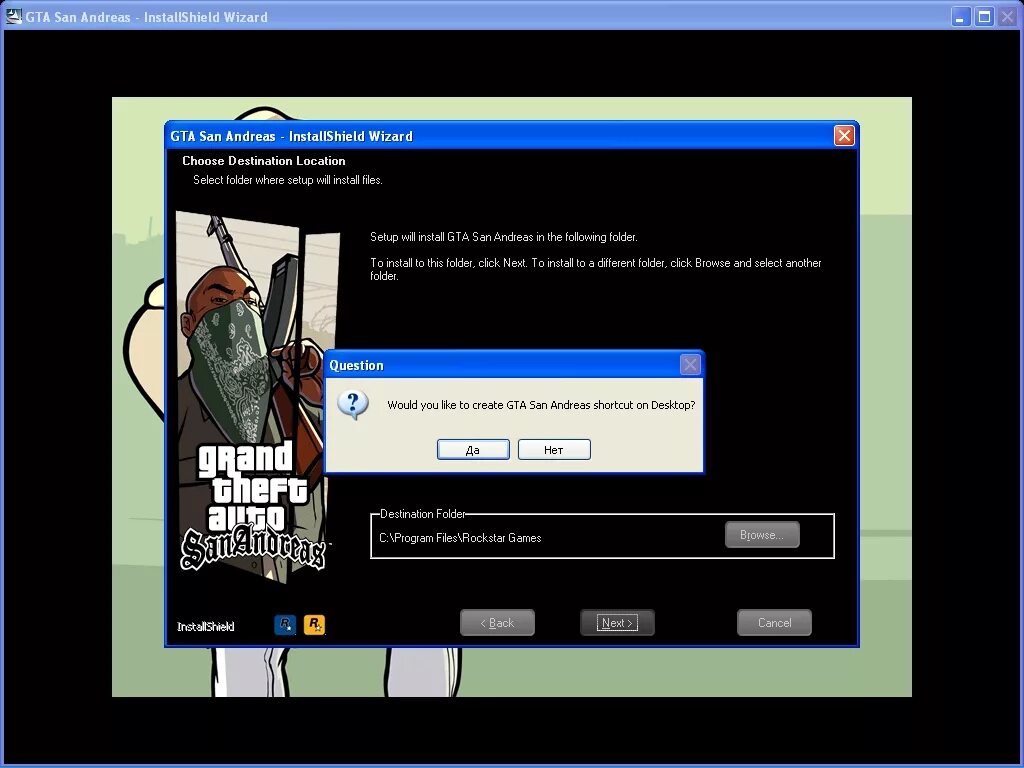Click the shortcut question message text
Screen dimensions: 1024x768
click(x=541, y=405)
